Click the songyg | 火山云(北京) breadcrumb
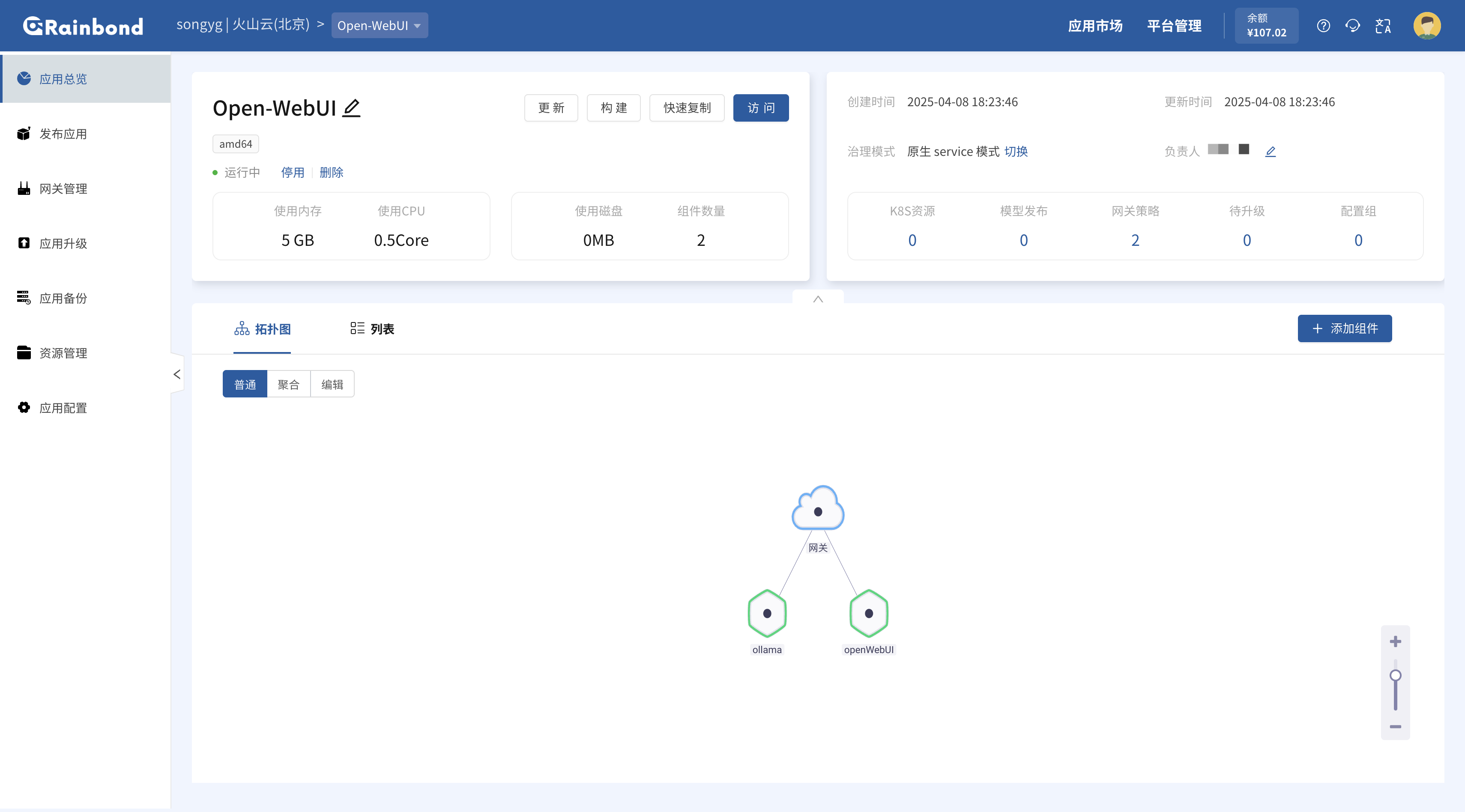The image size is (1465, 812). coord(243,24)
